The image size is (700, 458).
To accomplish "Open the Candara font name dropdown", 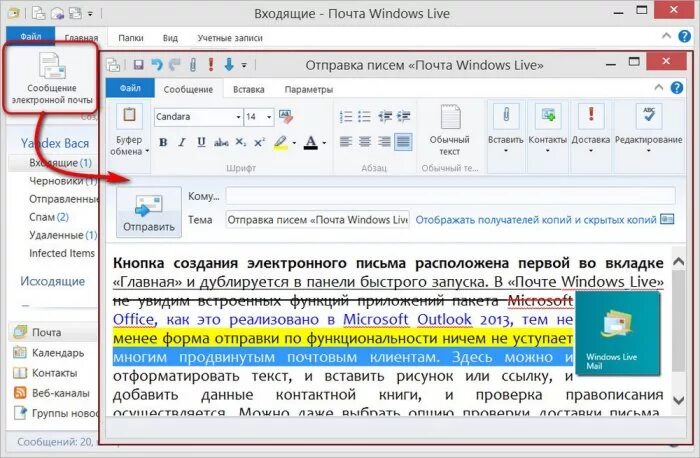I will [x=238, y=117].
